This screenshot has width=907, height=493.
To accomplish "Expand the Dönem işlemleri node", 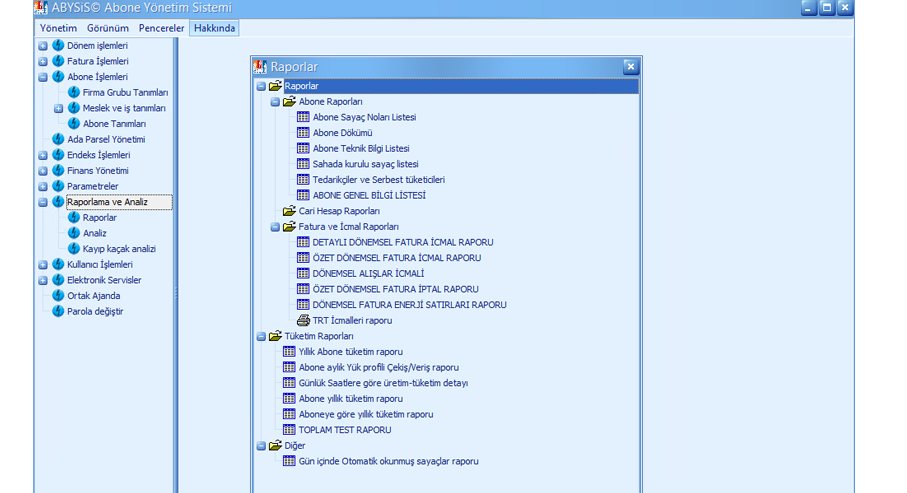I will tap(43, 46).
